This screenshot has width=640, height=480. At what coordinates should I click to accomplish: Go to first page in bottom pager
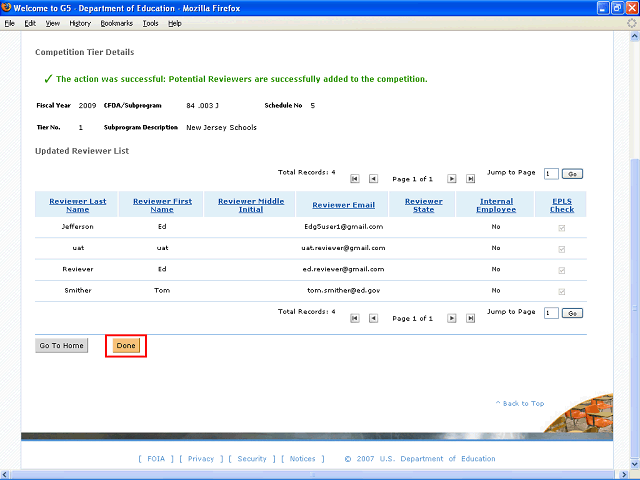(355, 318)
